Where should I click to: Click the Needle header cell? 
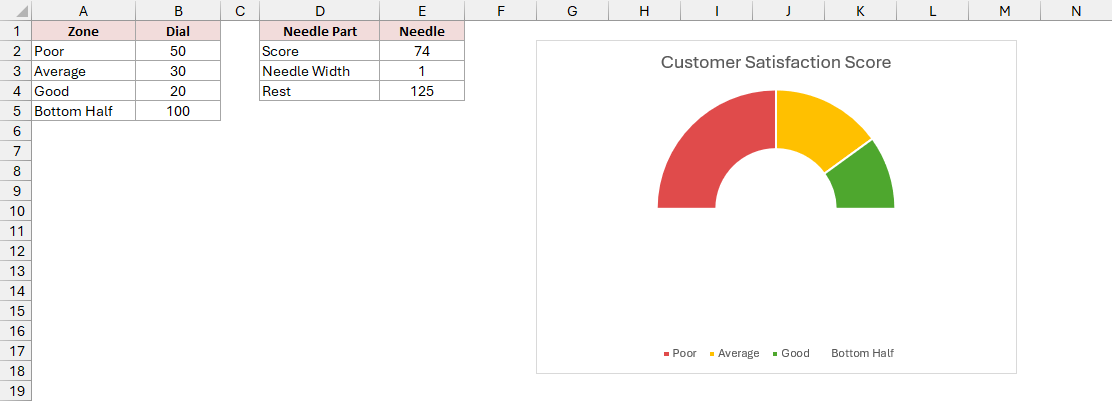422,31
